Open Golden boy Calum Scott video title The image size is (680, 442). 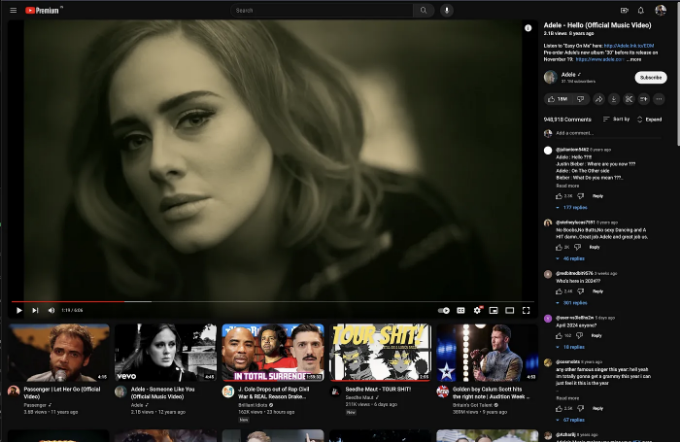(490, 393)
